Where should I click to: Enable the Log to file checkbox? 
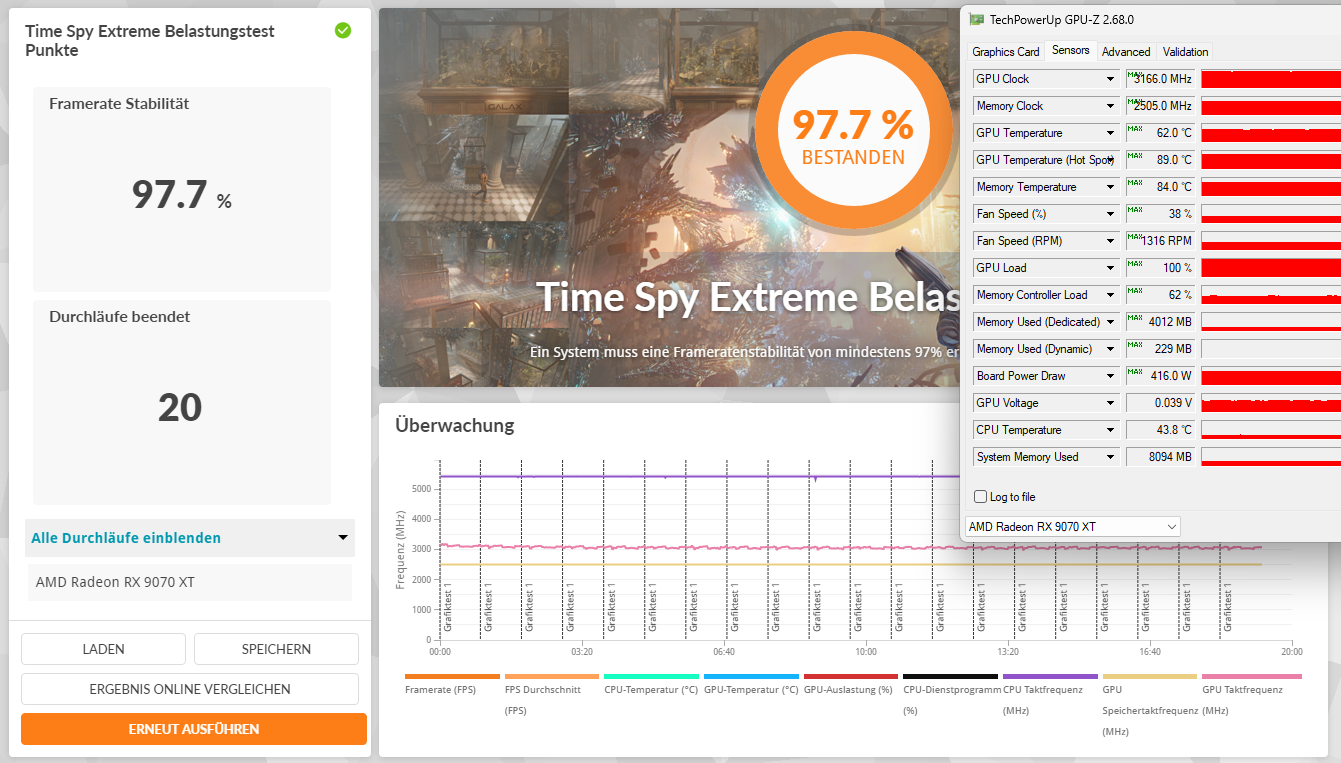[x=980, y=497]
